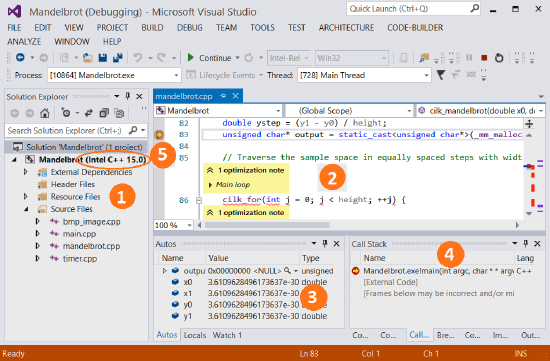Open the ANALYZE menu
The image size is (550, 361).
pyautogui.click(x=24, y=41)
